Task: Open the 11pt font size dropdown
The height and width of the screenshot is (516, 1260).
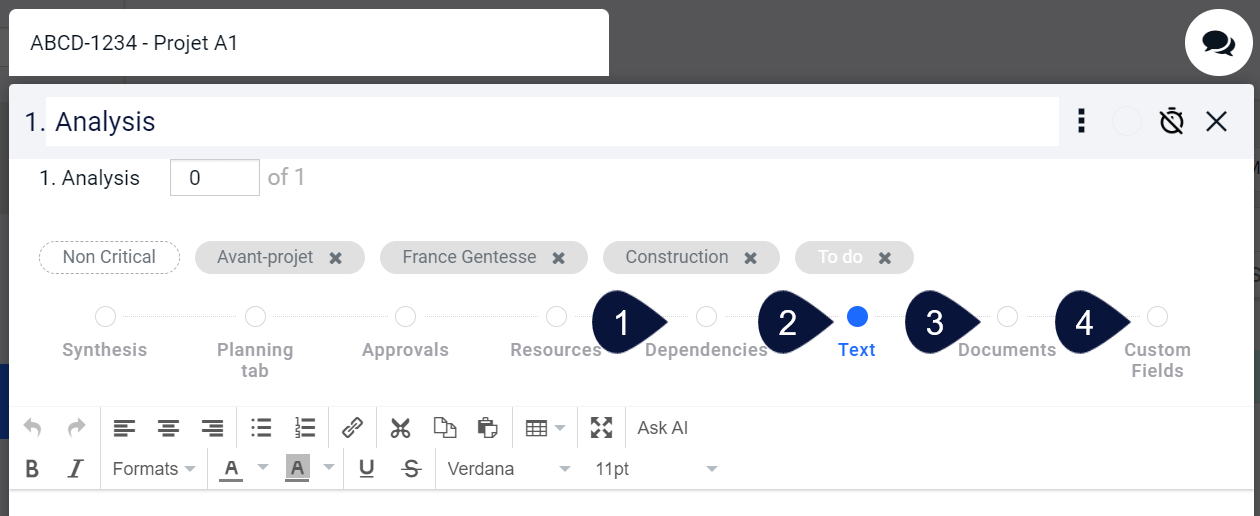Action: tap(656, 469)
